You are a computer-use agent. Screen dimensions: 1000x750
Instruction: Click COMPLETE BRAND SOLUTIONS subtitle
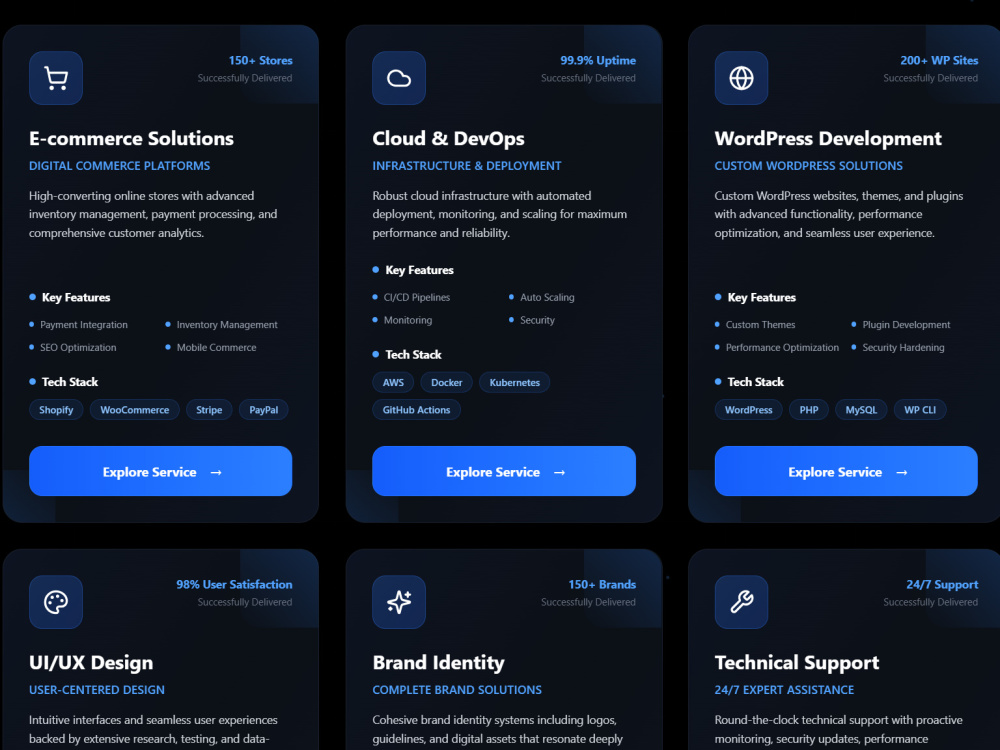[457, 690]
